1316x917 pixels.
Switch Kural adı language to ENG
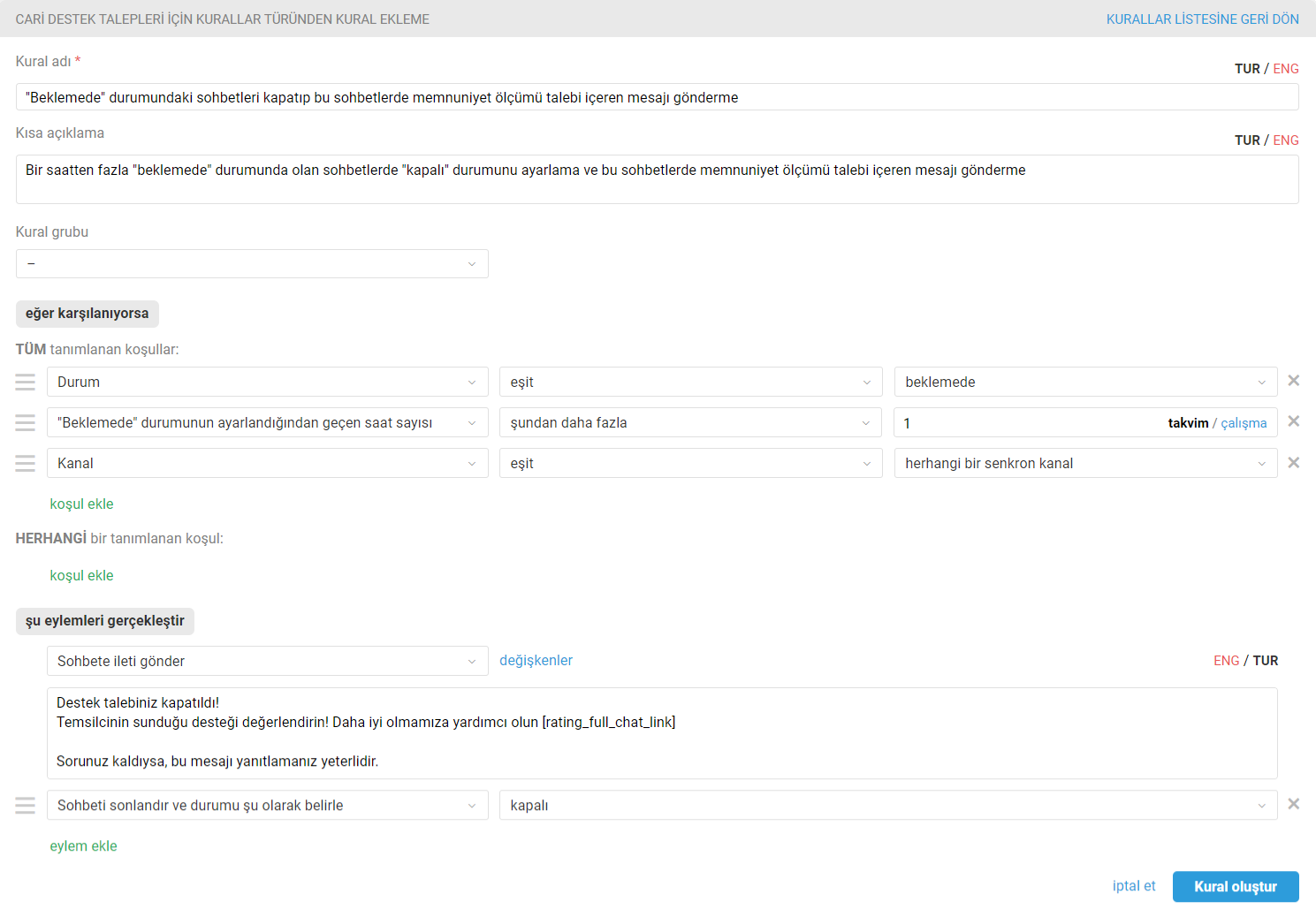coord(1286,69)
